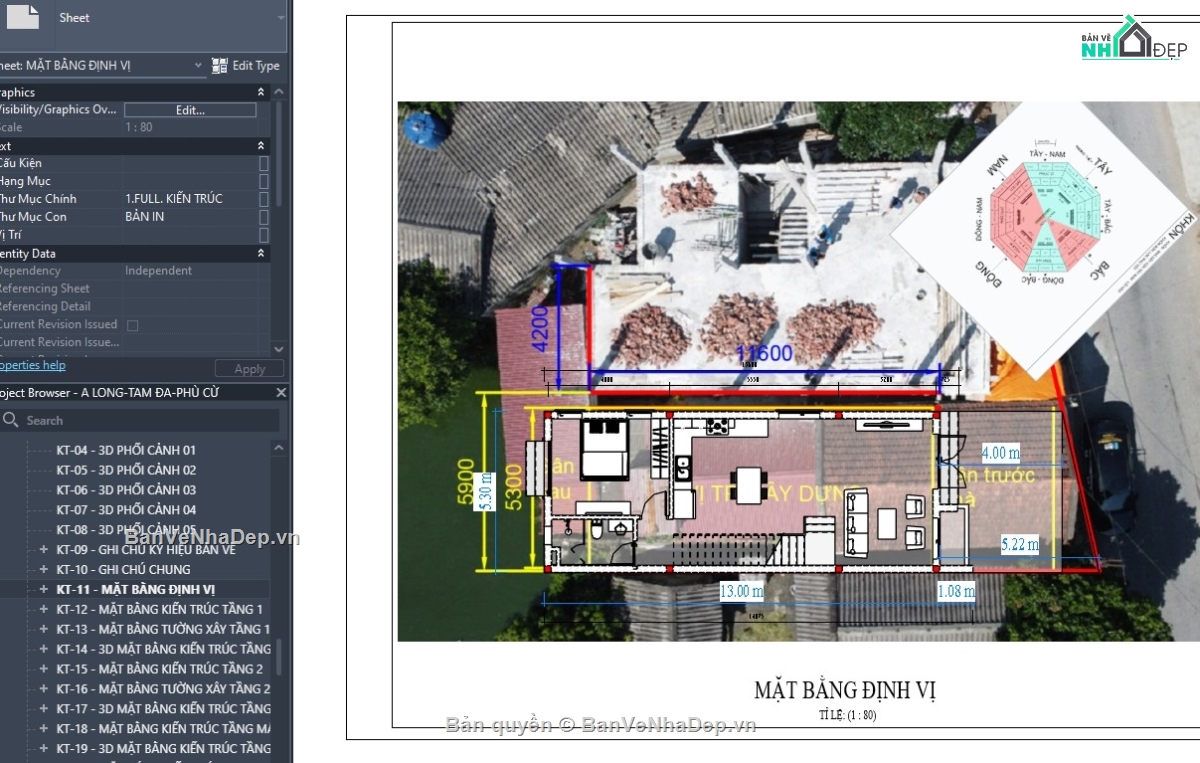The height and width of the screenshot is (763, 1200).
Task: Click the Edit Type icon
Action: [220, 66]
